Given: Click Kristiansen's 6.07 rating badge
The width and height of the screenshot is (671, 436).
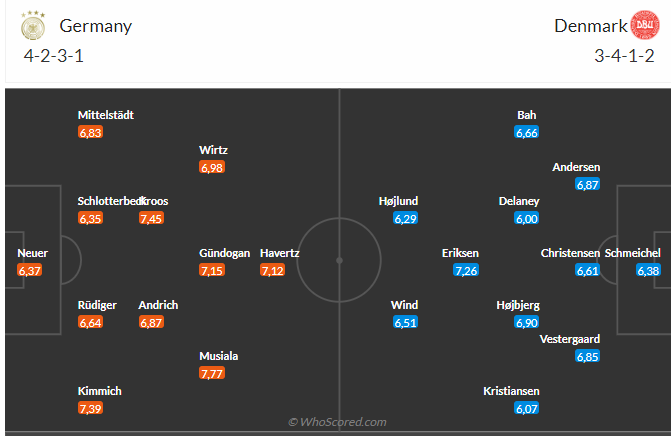Looking at the screenshot, I should 526,408.
